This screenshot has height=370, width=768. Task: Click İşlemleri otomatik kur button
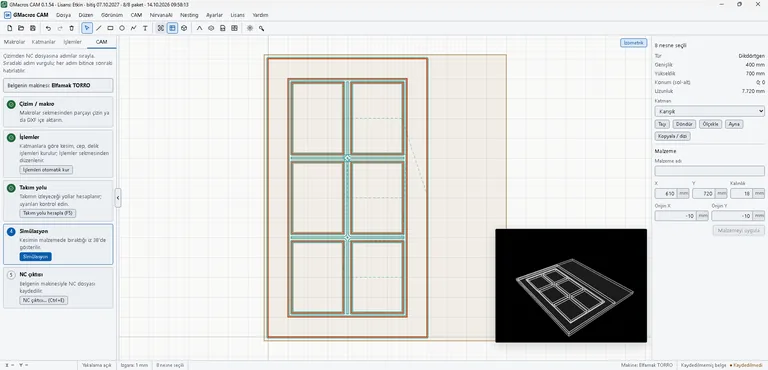click(x=47, y=170)
